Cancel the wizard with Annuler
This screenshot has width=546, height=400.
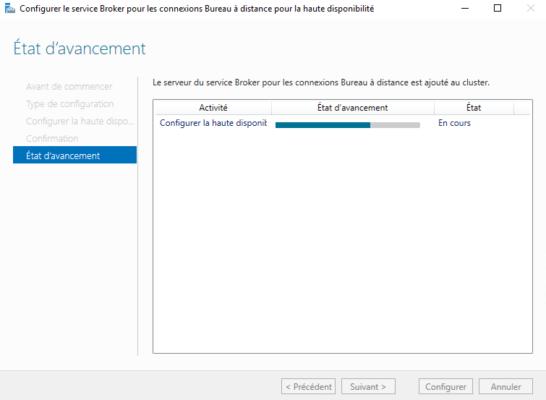point(506,386)
